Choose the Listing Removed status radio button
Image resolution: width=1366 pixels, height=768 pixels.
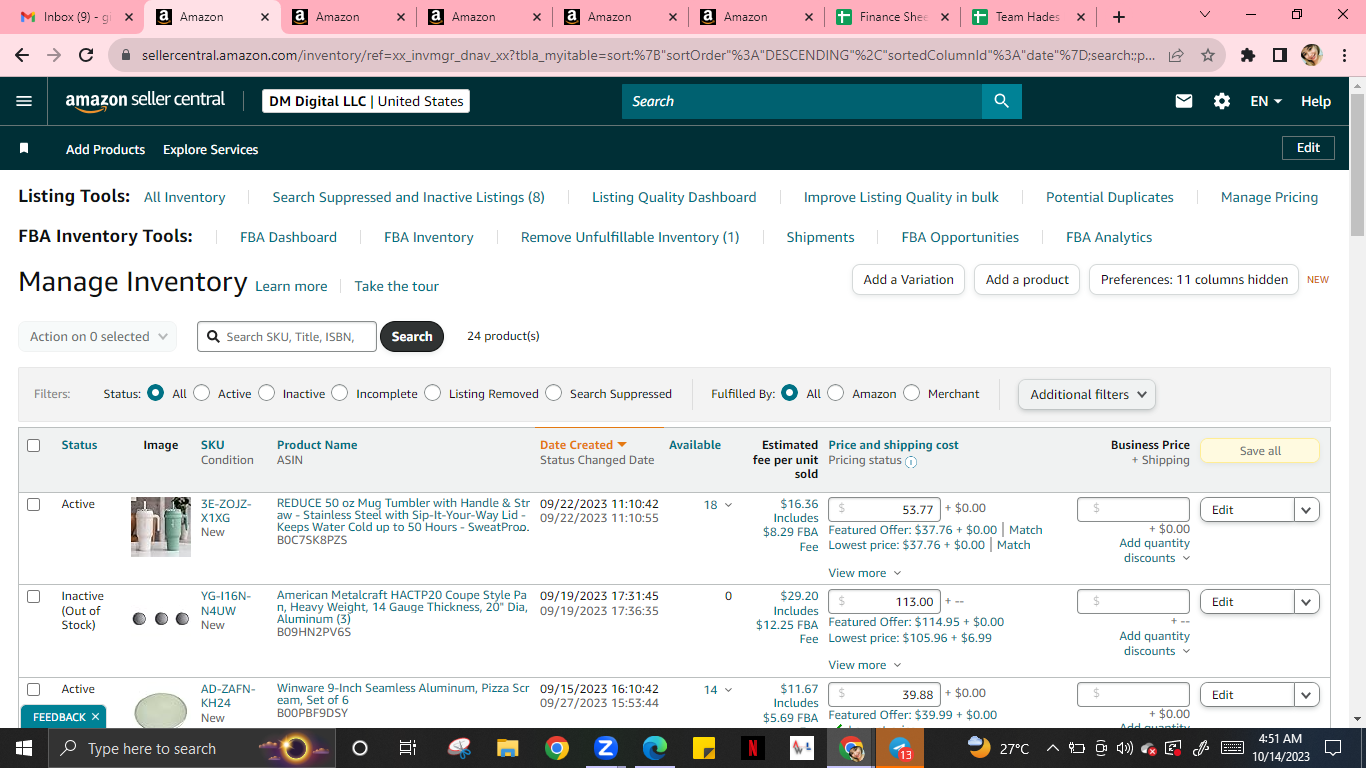point(433,393)
